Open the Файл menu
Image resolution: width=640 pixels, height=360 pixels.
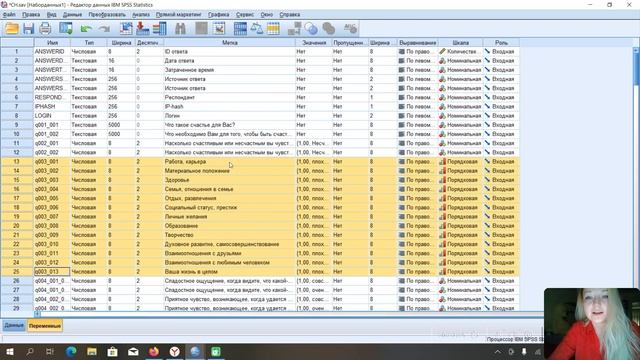[x=9, y=14]
